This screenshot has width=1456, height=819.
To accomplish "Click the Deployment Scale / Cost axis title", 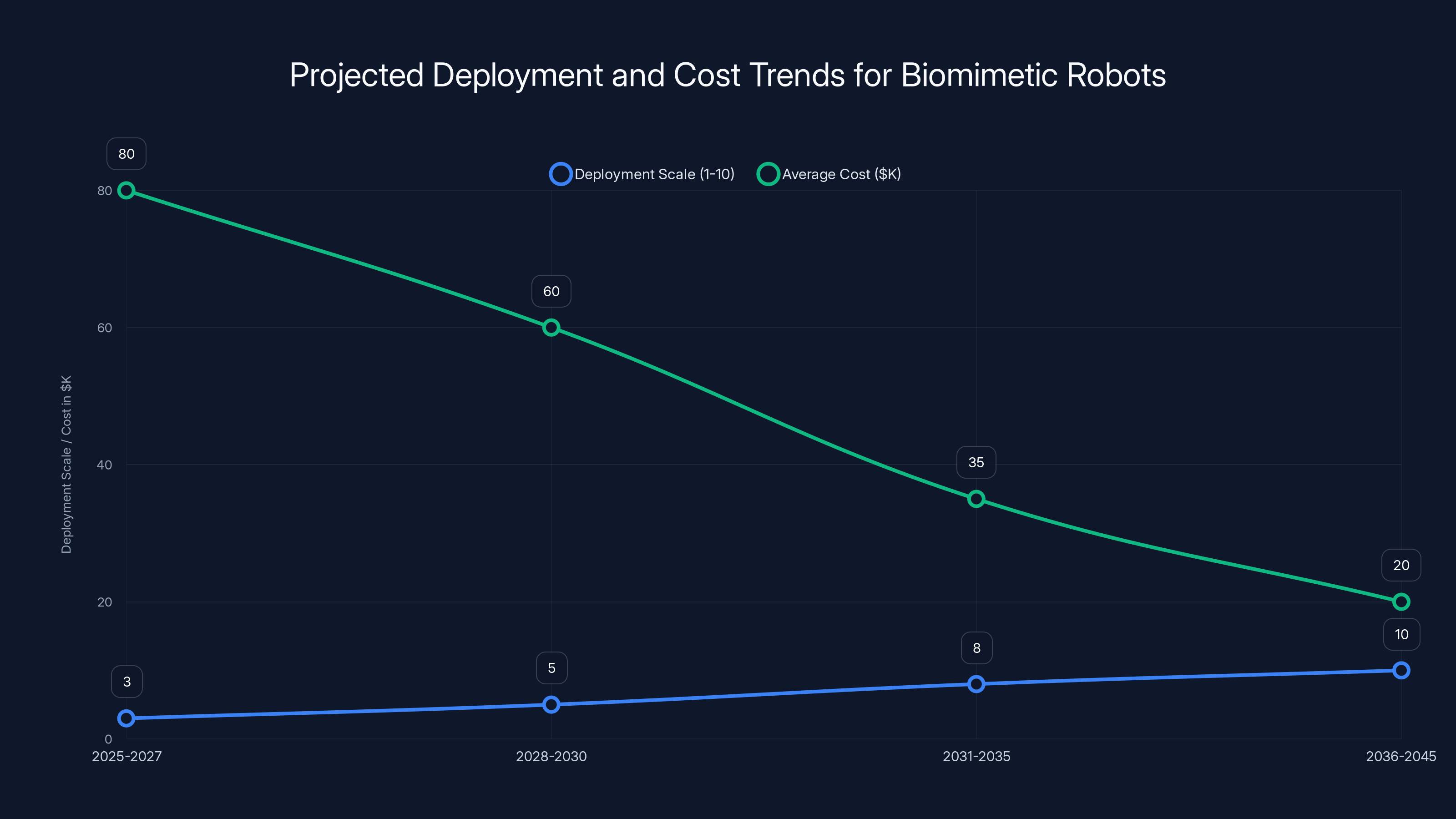I will pos(67,465).
